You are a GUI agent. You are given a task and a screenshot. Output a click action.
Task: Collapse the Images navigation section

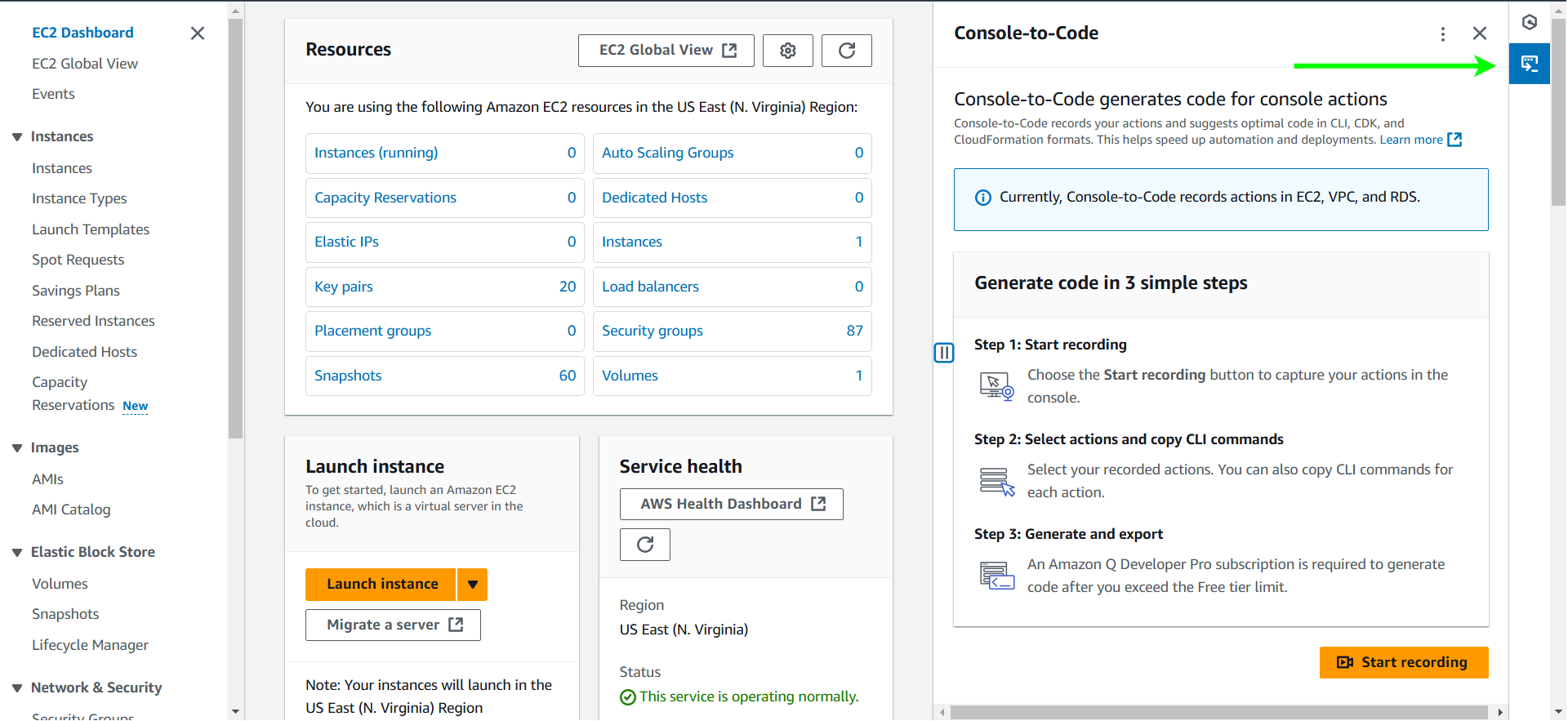point(17,448)
